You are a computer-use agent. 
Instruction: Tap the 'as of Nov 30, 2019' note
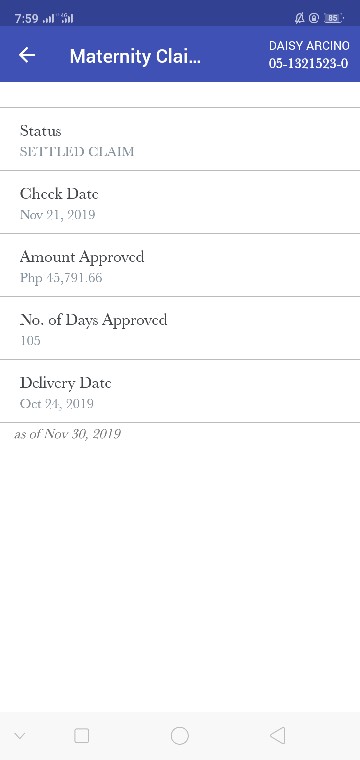(67, 434)
